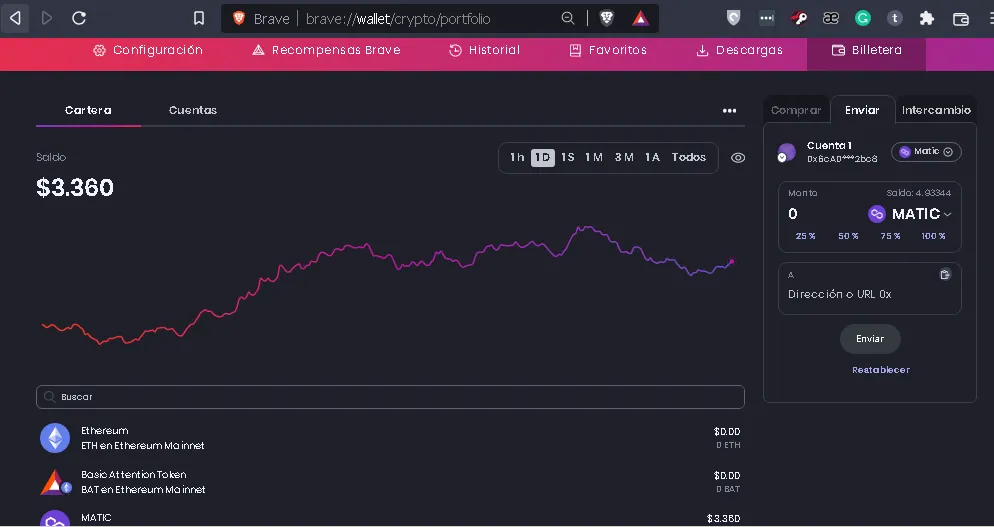Viewport: 994px width, 527px height.
Task: Click the Cuenta 1 account avatar
Action: coord(787,152)
